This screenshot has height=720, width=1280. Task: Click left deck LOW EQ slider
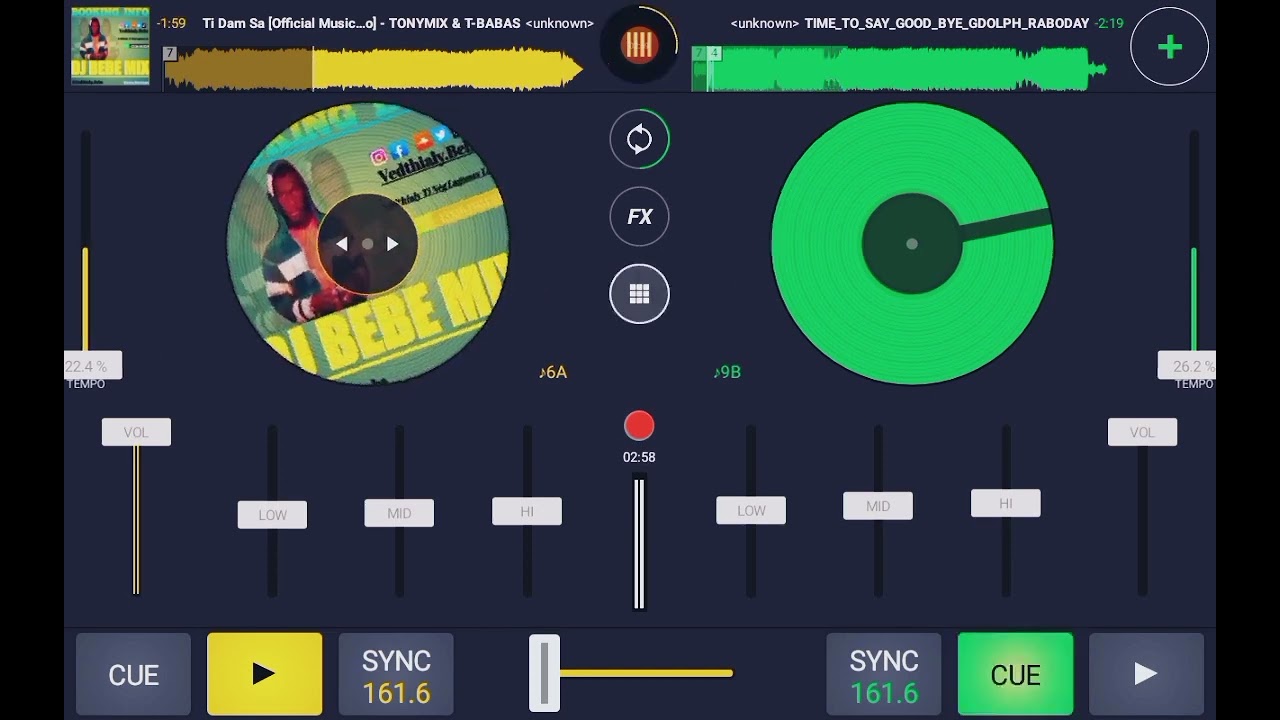272,515
